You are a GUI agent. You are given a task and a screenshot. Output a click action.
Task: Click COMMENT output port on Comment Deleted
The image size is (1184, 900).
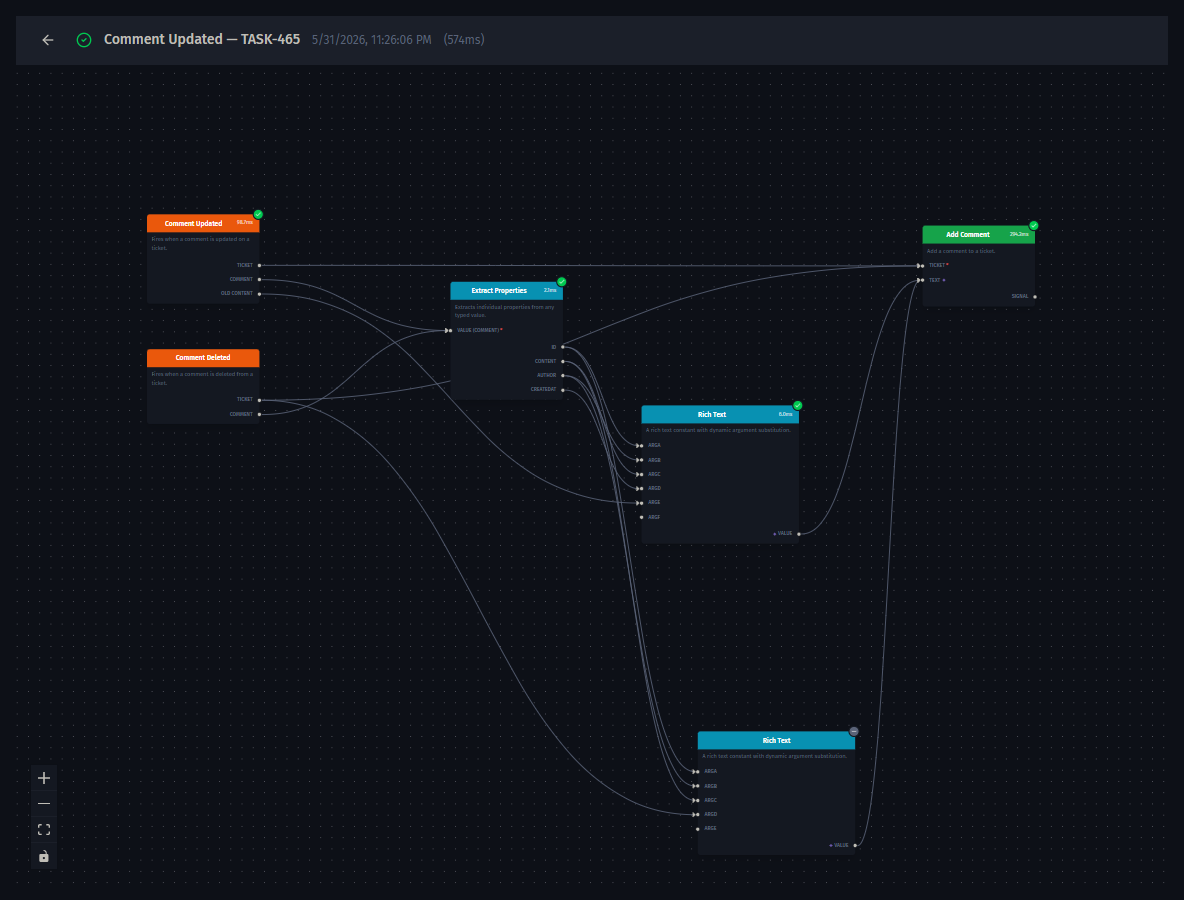pos(259,415)
